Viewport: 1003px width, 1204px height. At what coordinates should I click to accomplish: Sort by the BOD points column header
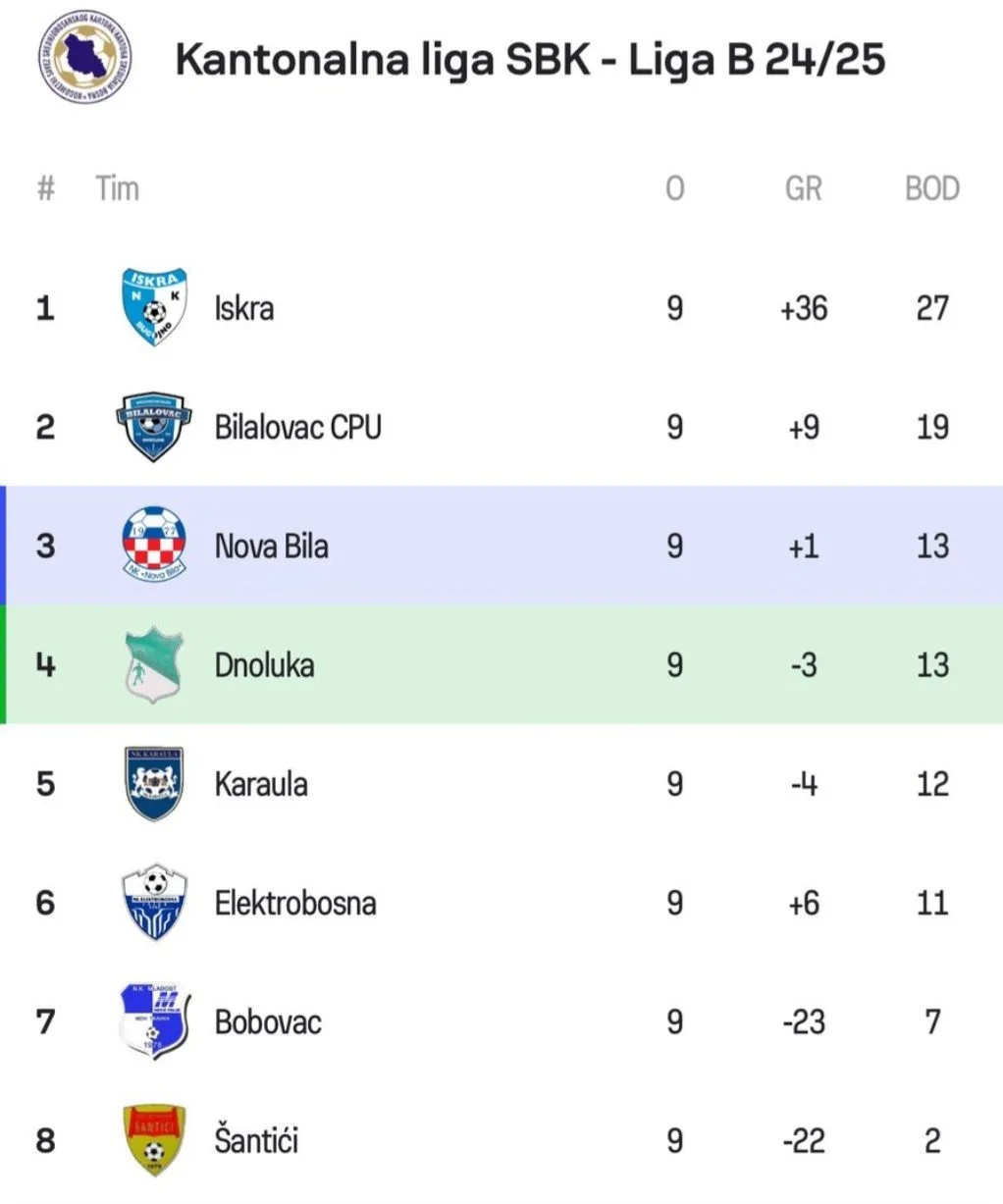click(x=931, y=187)
